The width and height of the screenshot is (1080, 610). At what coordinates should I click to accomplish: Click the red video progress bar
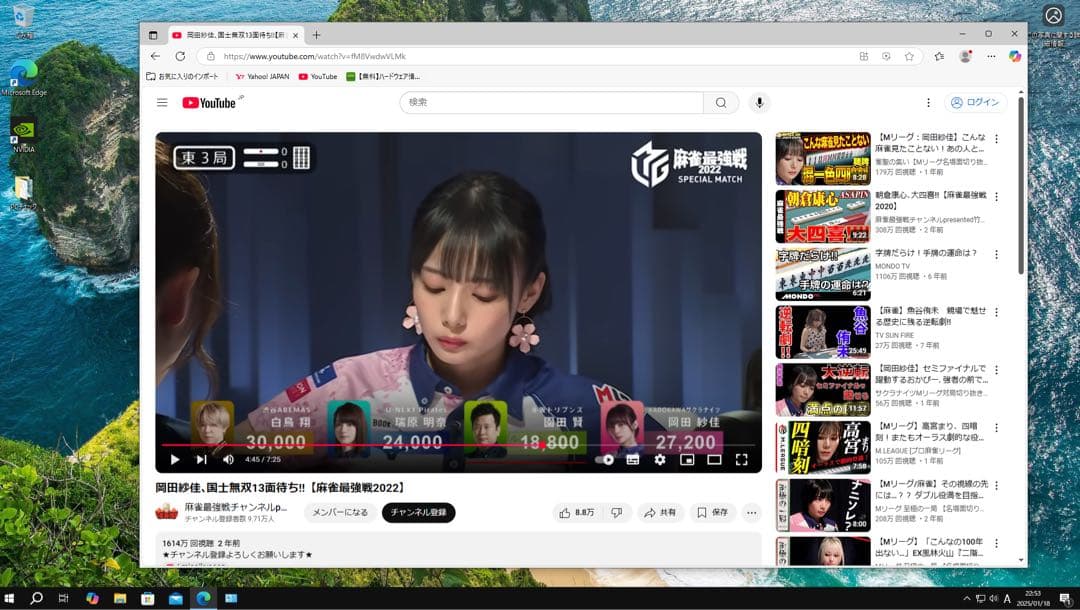[400, 445]
